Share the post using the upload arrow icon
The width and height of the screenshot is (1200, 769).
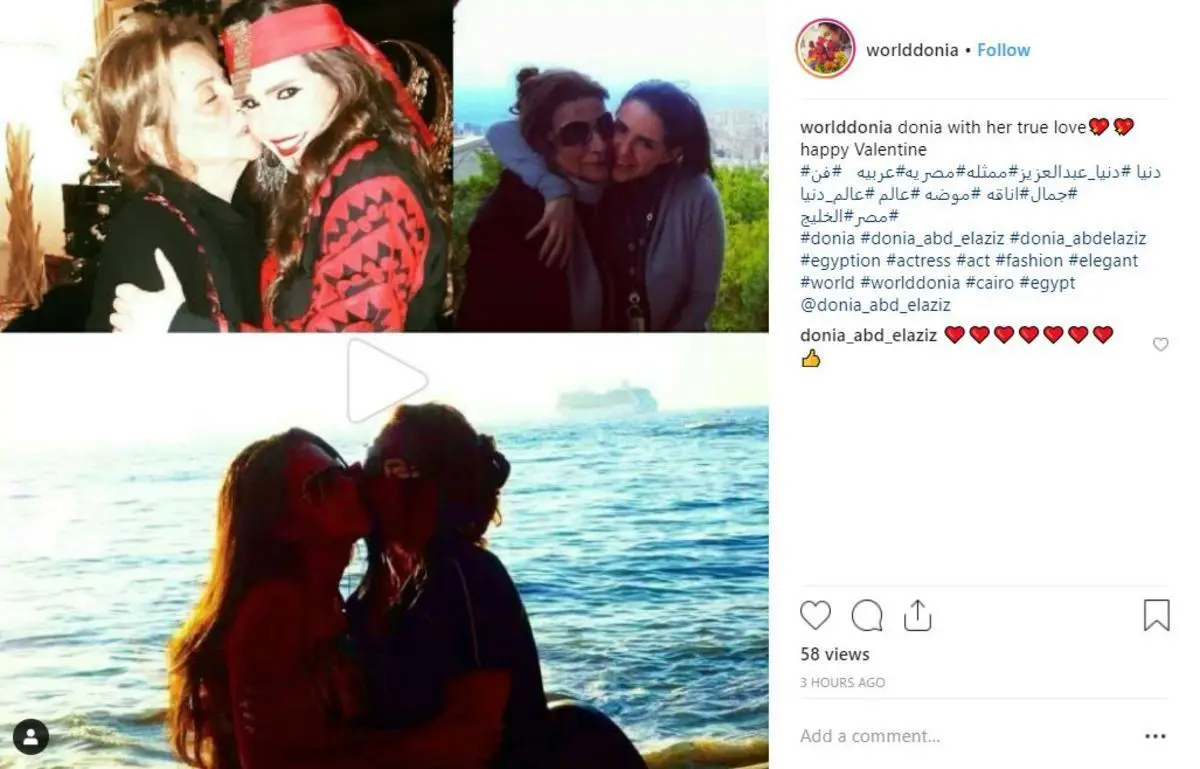tap(918, 615)
